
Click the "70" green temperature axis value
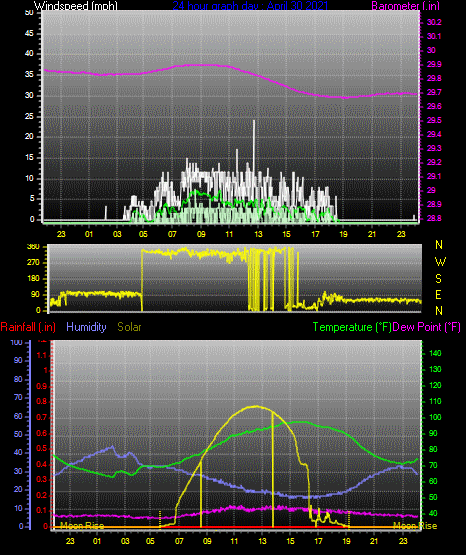(x=433, y=465)
